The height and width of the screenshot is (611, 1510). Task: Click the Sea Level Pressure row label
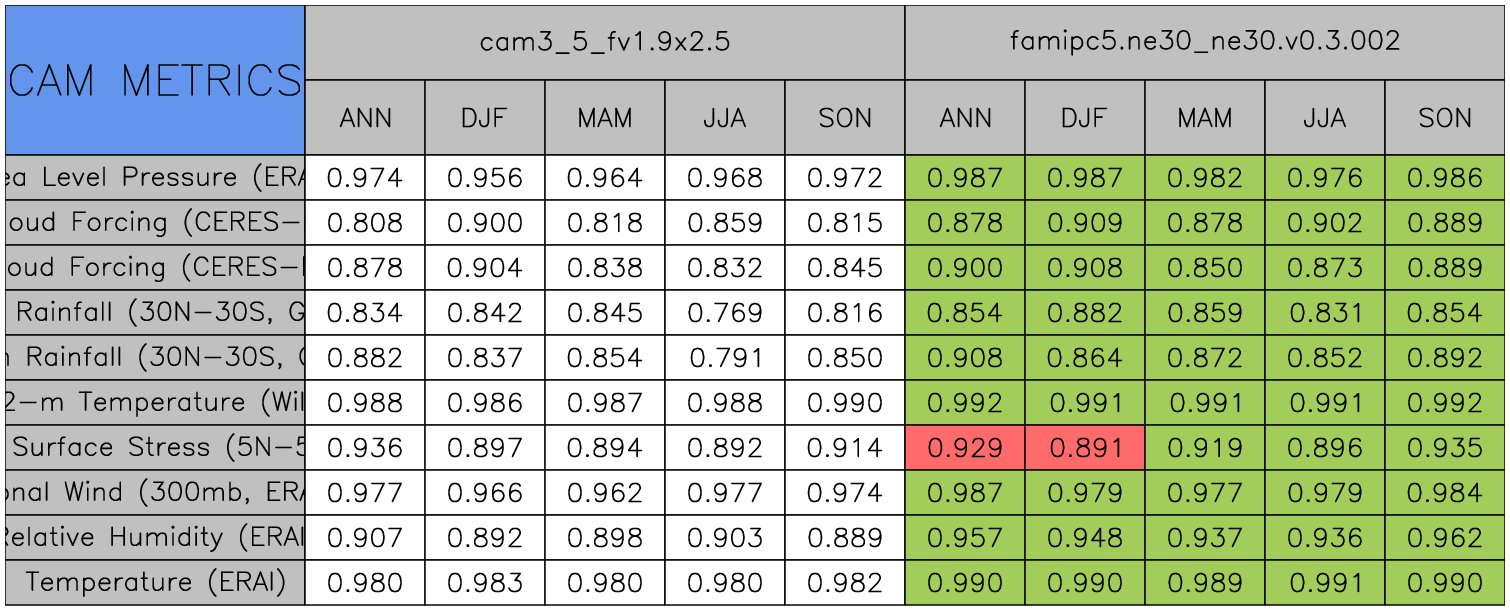[x=155, y=178]
